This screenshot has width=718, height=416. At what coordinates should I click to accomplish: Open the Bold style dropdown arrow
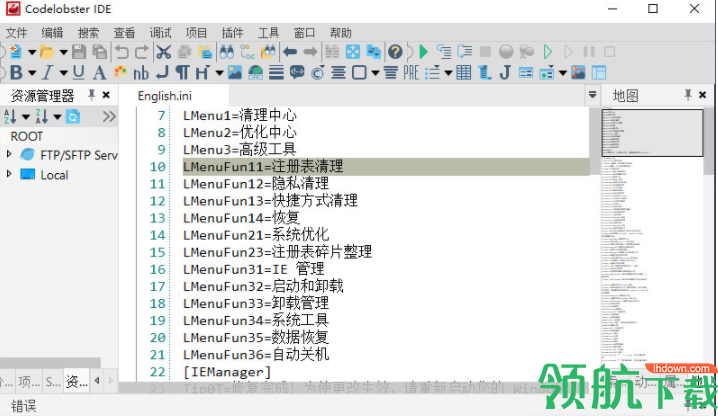point(32,73)
